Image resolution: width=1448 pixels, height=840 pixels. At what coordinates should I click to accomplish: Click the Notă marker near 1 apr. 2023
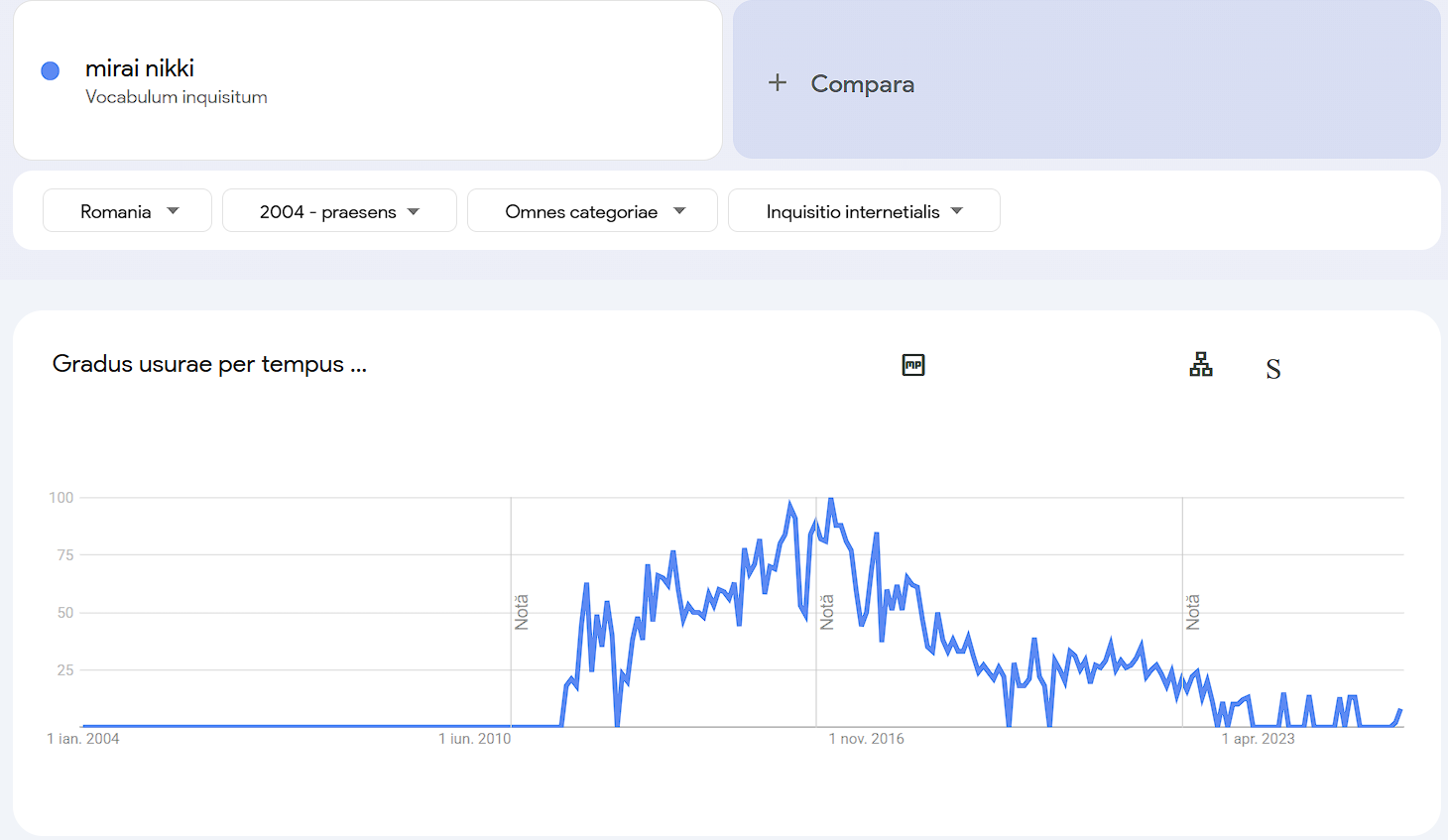(1193, 612)
